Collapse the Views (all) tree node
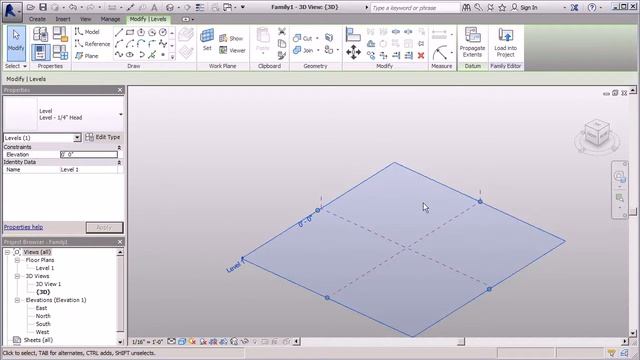Viewport: 640px width, 360px height. (x=7, y=252)
